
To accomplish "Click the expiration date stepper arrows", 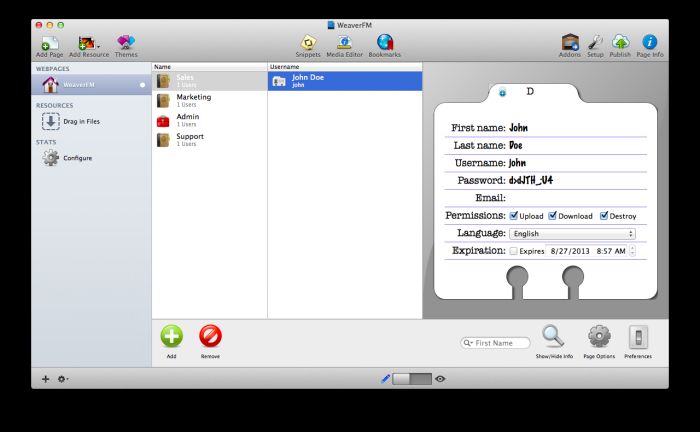I will pyautogui.click(x=632, y=251).
